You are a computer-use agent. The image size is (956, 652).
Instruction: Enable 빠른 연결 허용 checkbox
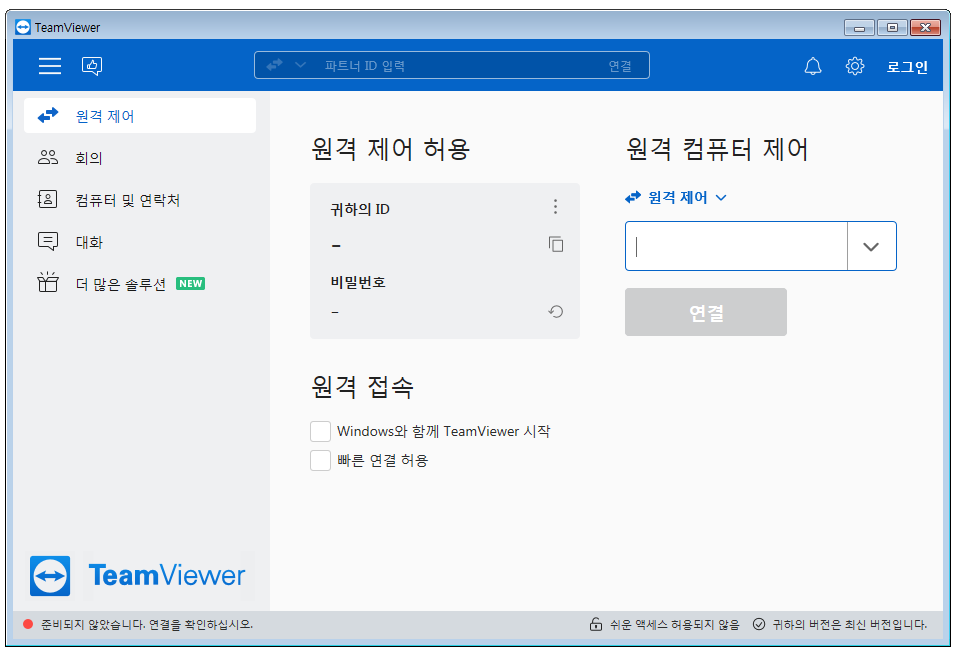pos(321,460)
